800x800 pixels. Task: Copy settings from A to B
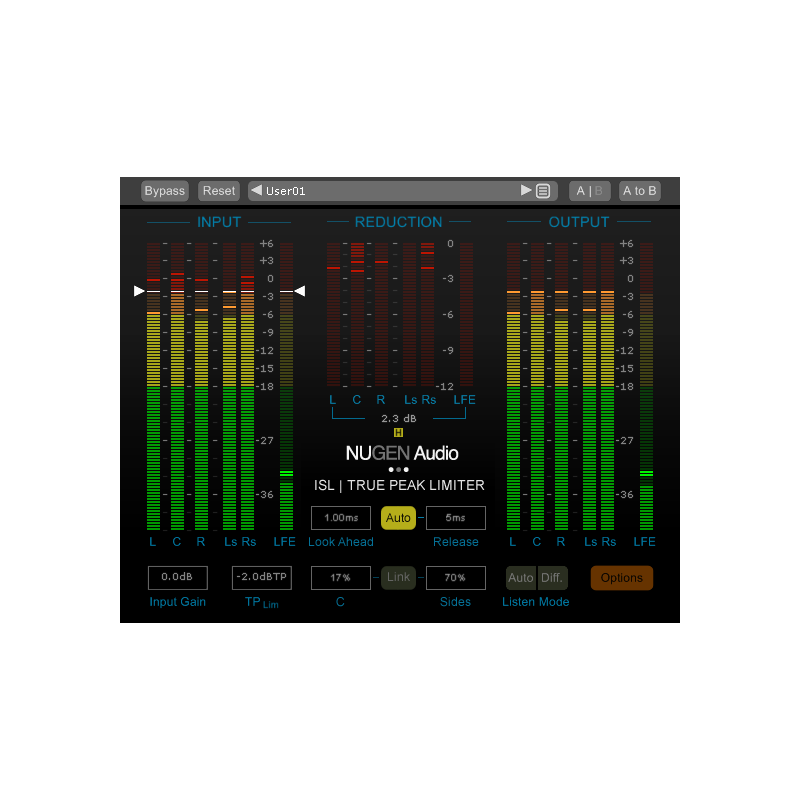pyautogui.click(x=639, y=190)
